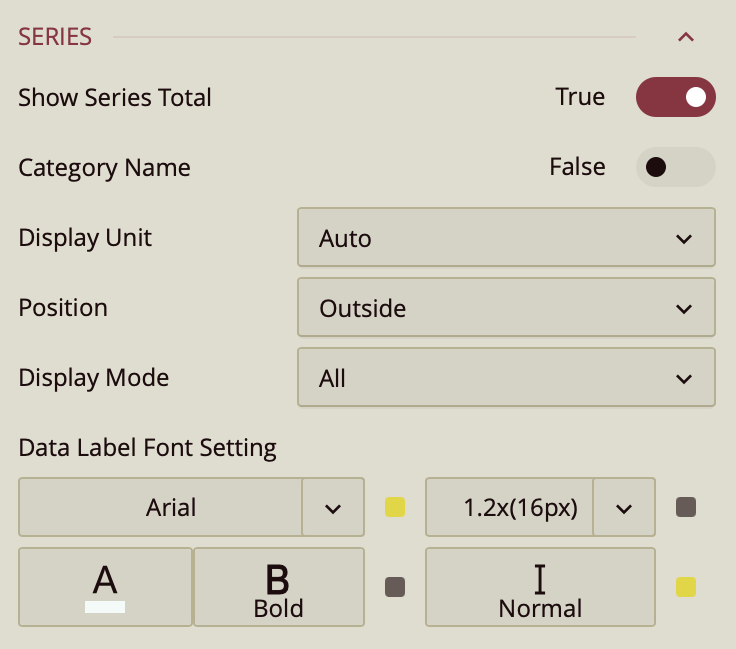Click the Show Series Total label
The height and width of the screenshot is (649, 736).
115,97
